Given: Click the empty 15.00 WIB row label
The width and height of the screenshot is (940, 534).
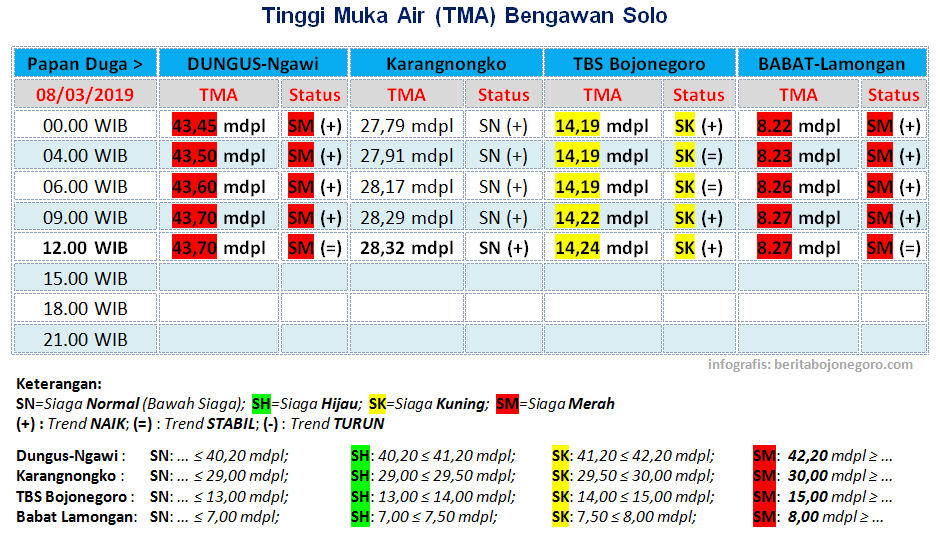Looking at the screenshot, I should click(x=85, y=279).
